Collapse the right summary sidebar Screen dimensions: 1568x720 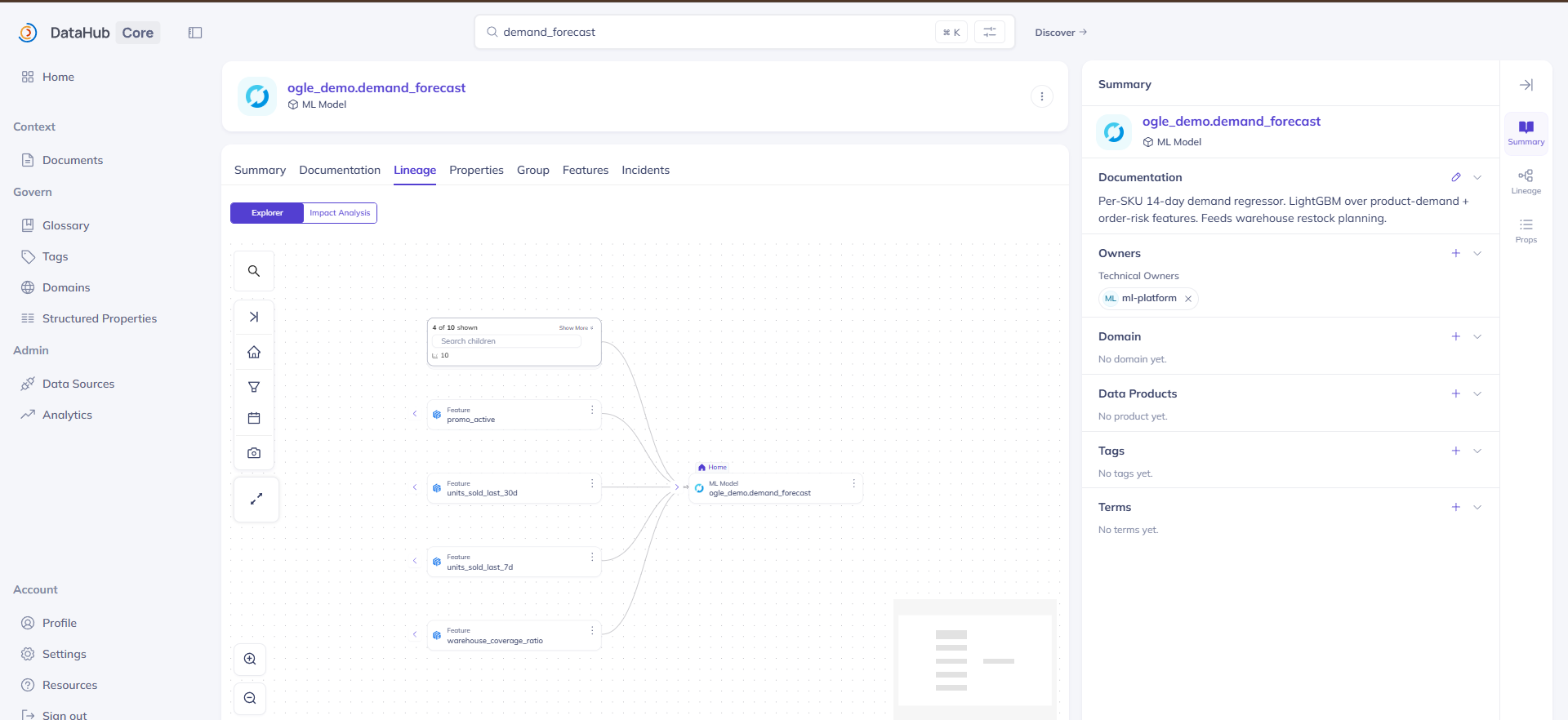point(1526,85)
